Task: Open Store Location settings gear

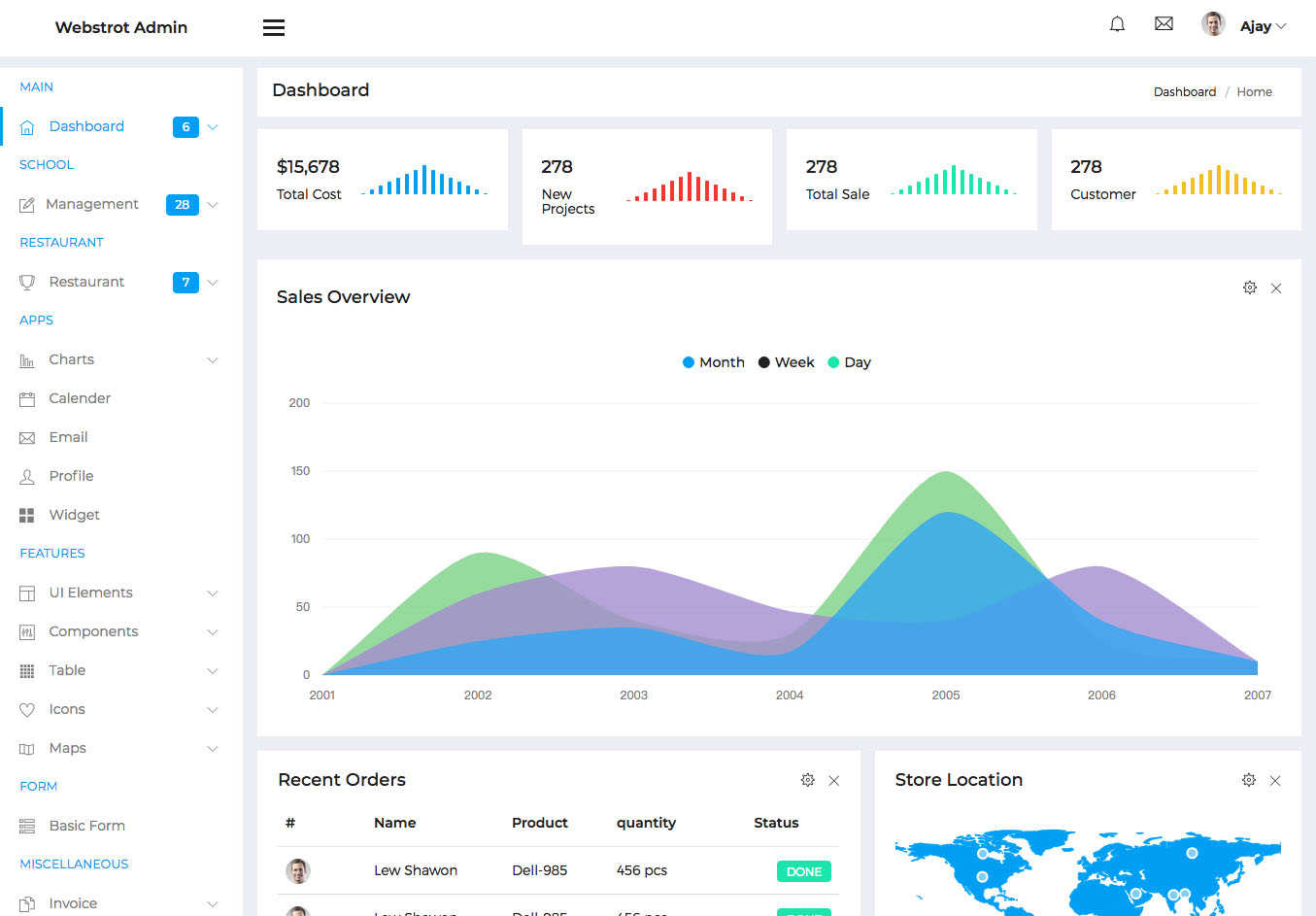Action: [1249, 780]
